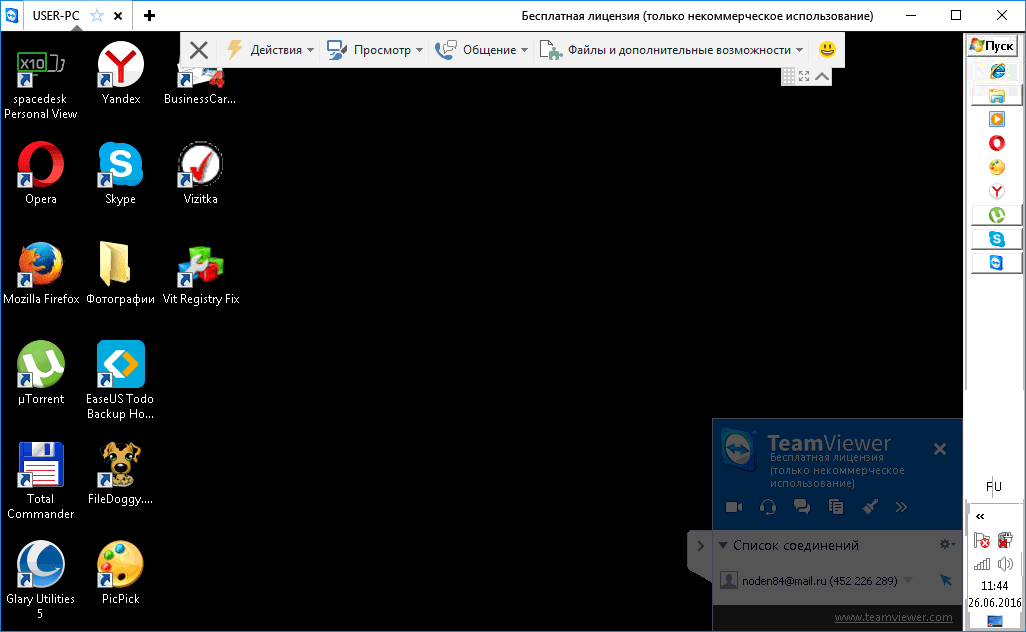Open the connection list gear settings
The width and height of the screenshot is (1026, 632).
point(947,544)
